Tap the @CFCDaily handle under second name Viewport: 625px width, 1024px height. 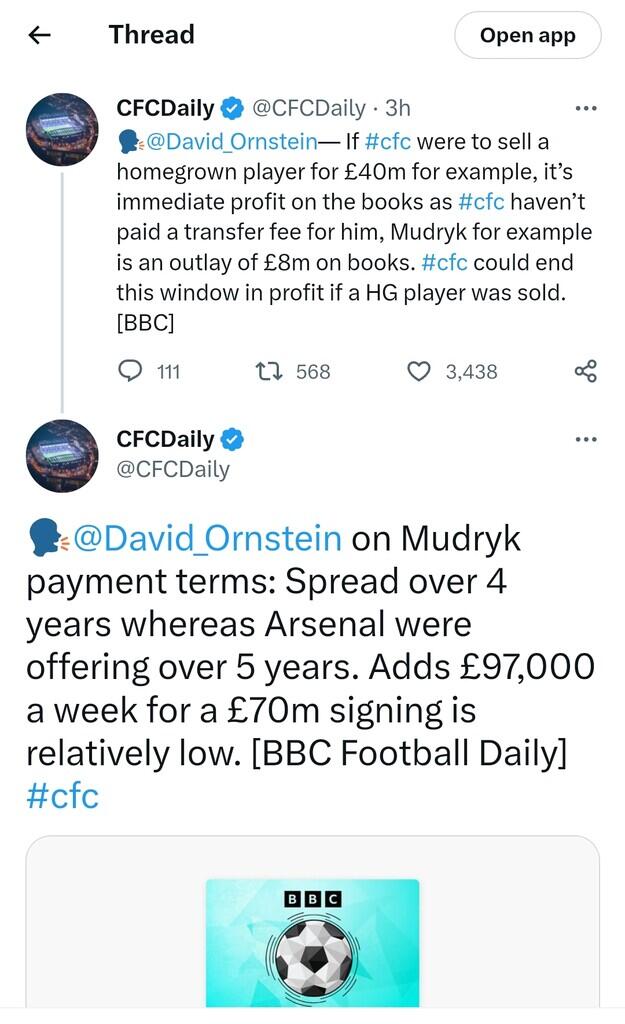click(x=173, y=469)
